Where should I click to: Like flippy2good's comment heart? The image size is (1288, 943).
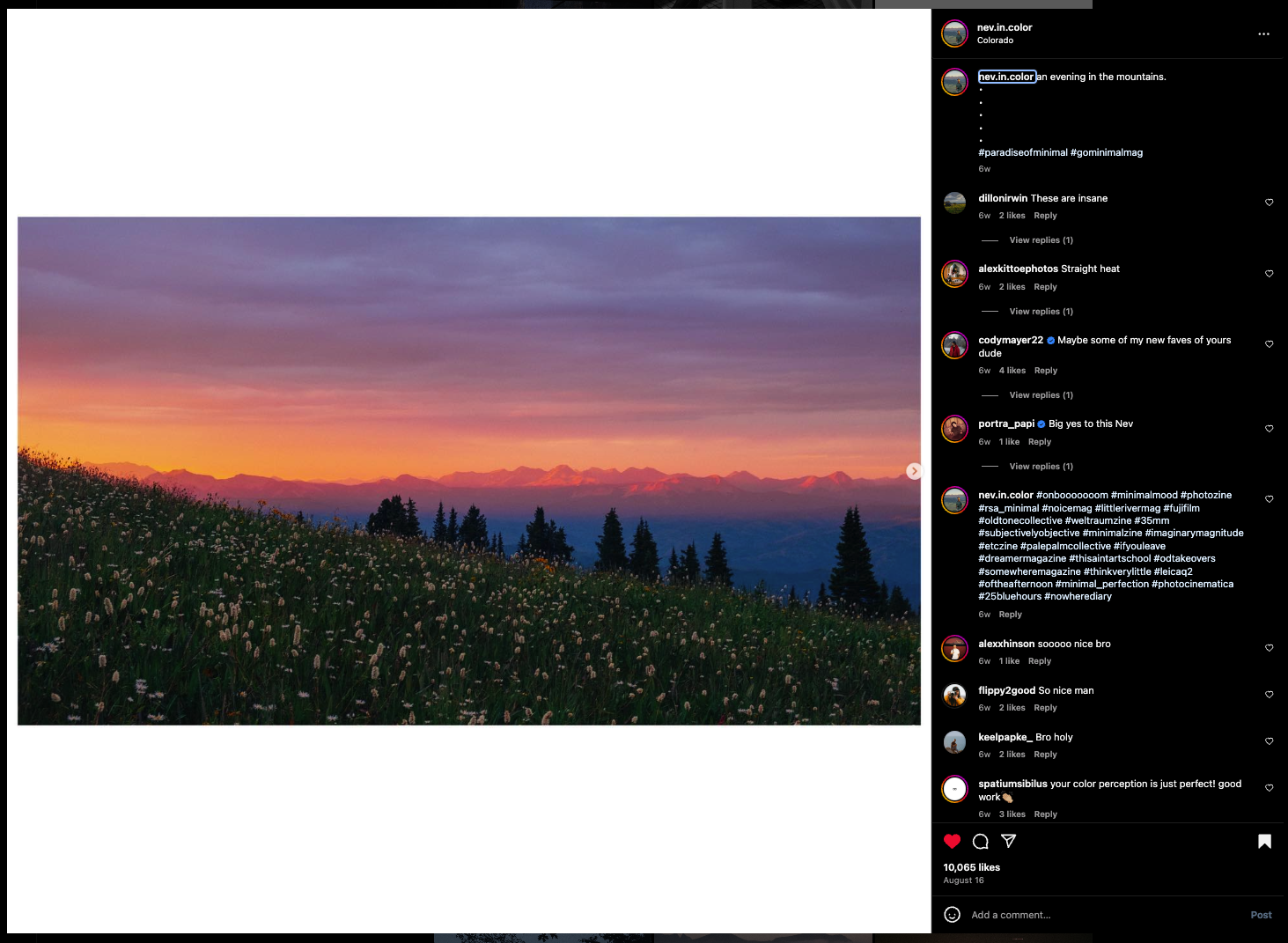[x=1269, y=695]
